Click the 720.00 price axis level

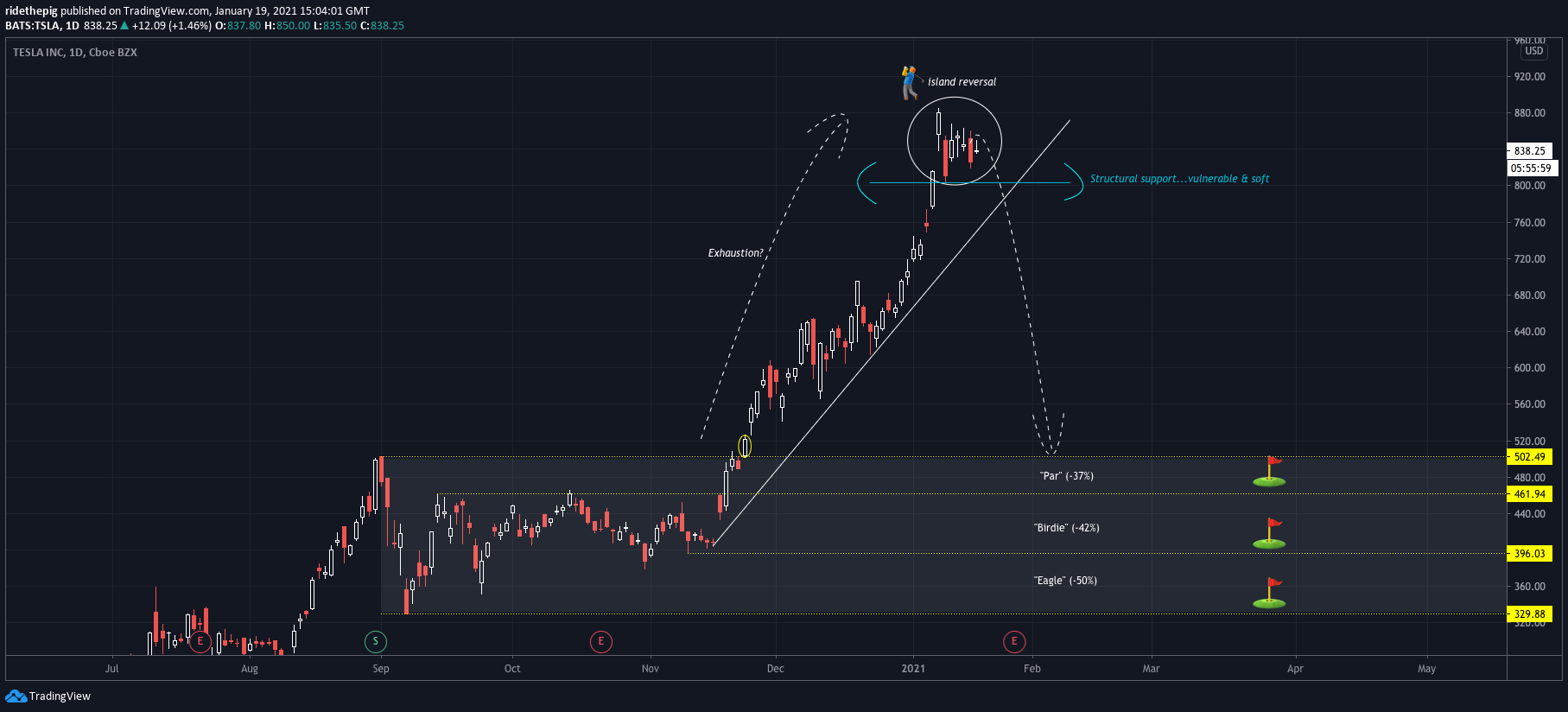point(1530,259)
